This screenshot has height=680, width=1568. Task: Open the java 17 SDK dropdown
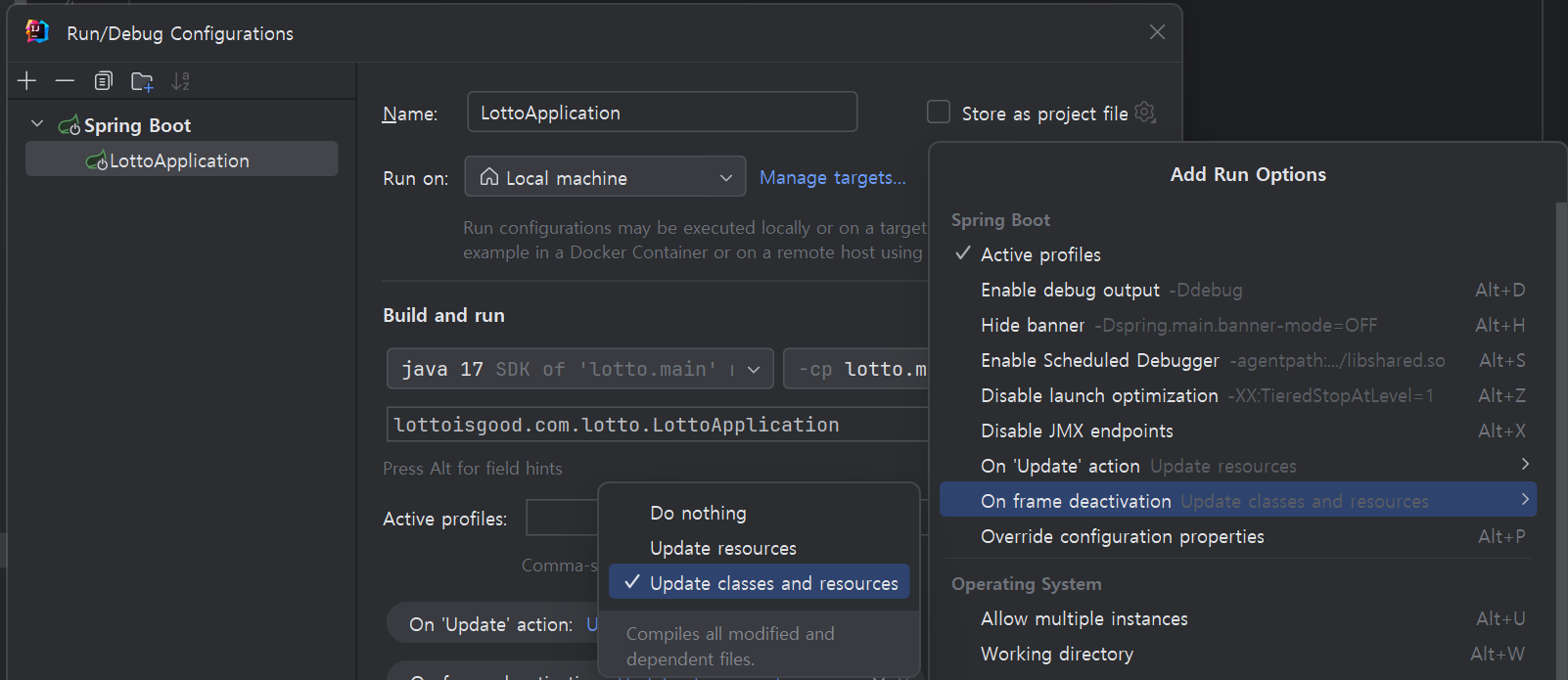580,369
